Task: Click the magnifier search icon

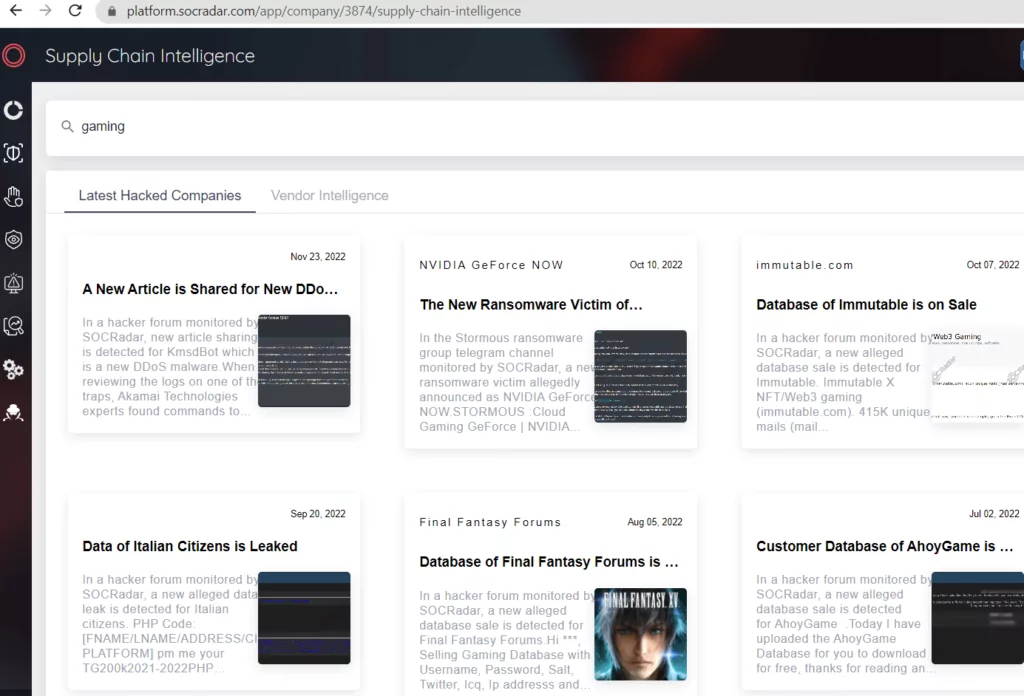Action: (67, 126)
